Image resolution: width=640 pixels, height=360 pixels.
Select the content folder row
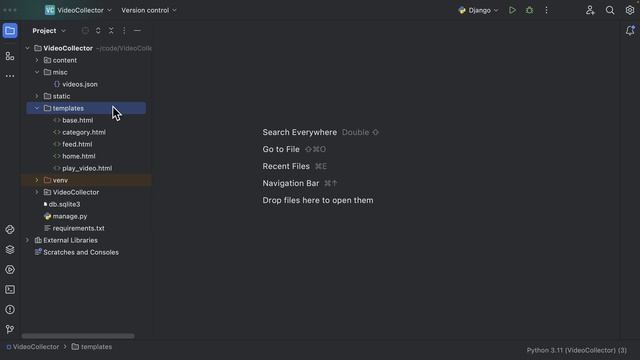click(x=86, y=60)
